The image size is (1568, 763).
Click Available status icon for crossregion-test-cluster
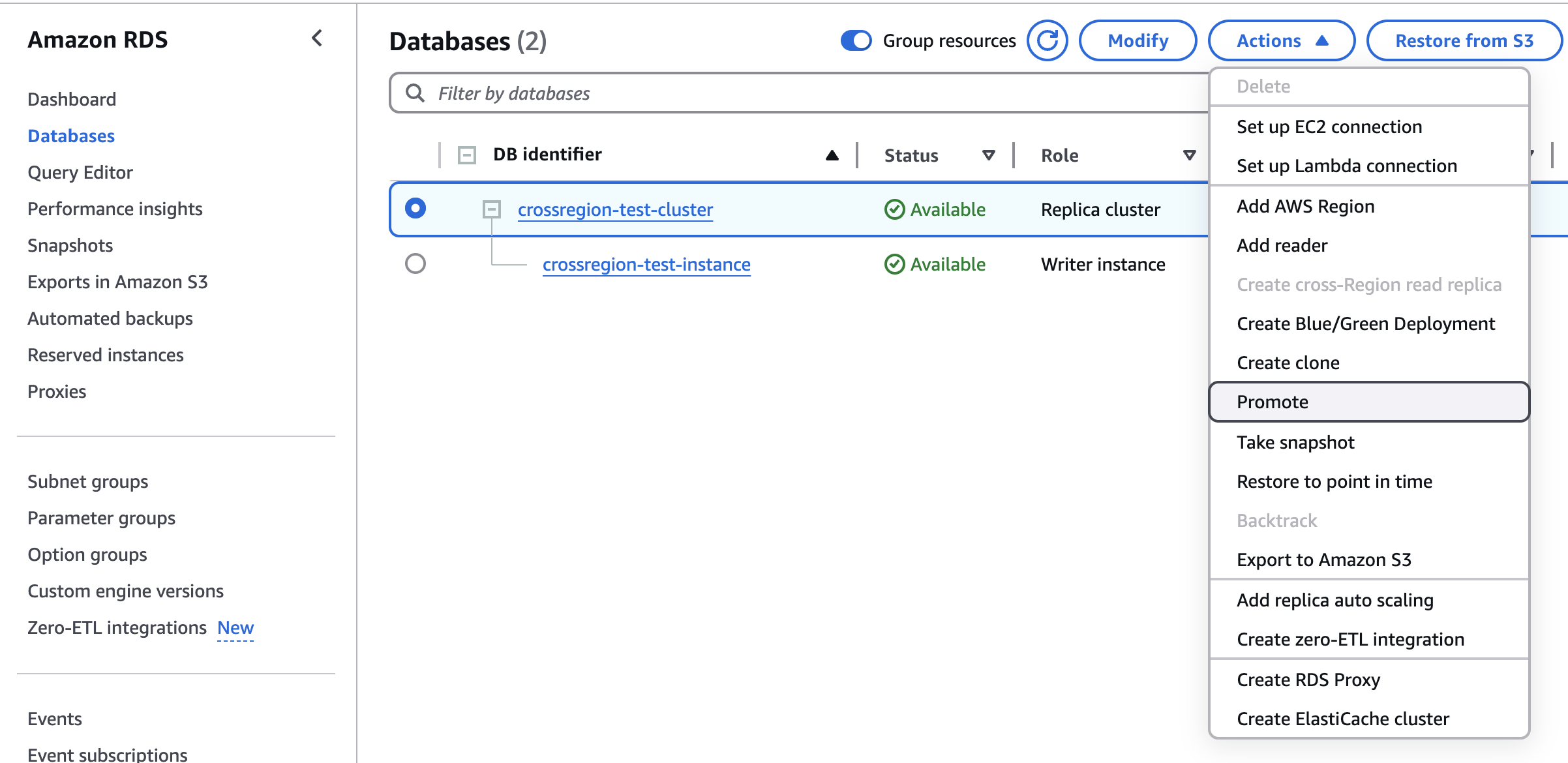click(894, 209)
